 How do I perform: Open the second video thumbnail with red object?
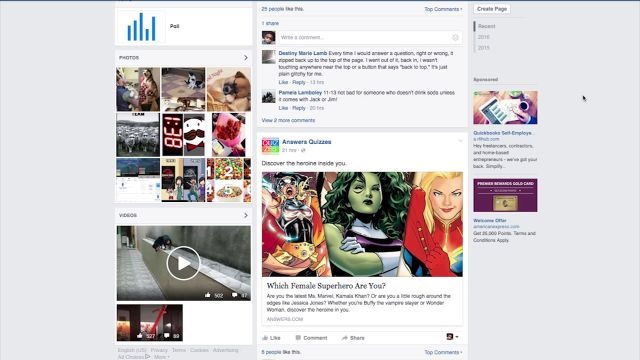150,322
